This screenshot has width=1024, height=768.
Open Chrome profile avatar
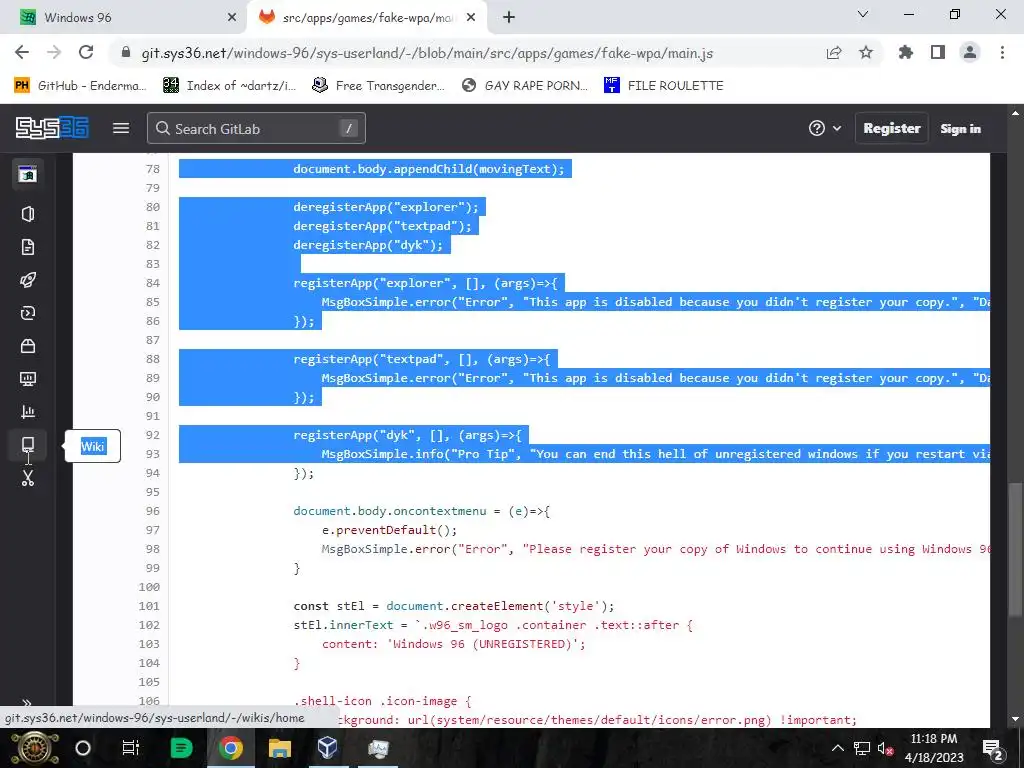pyautogui.click(x=970, y=52)
